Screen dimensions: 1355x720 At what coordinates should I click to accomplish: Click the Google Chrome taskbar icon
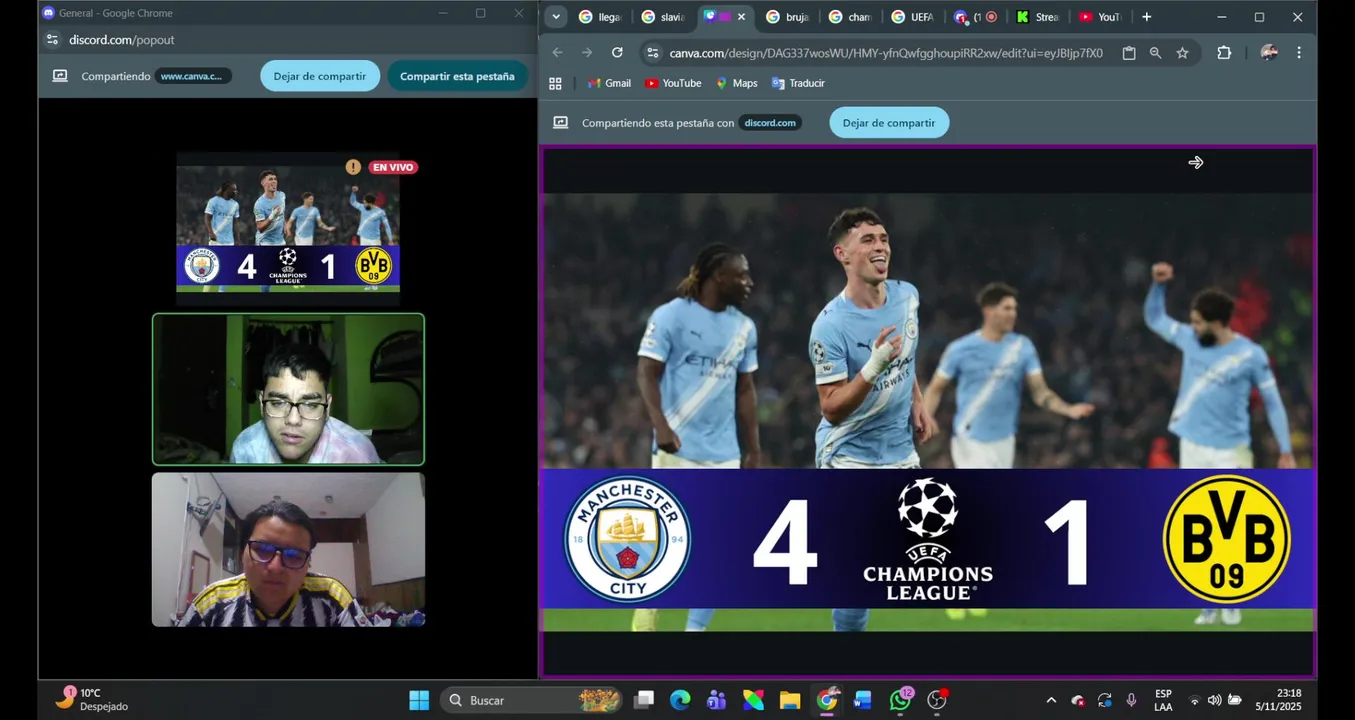[x=827, y=700]
